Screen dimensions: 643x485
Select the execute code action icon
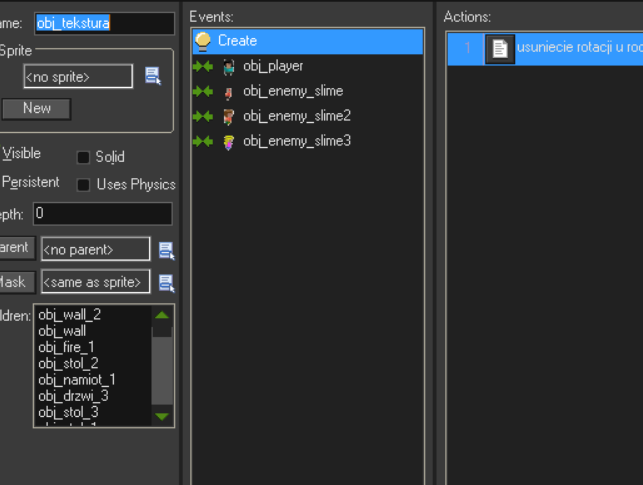[x=500, y=48]
